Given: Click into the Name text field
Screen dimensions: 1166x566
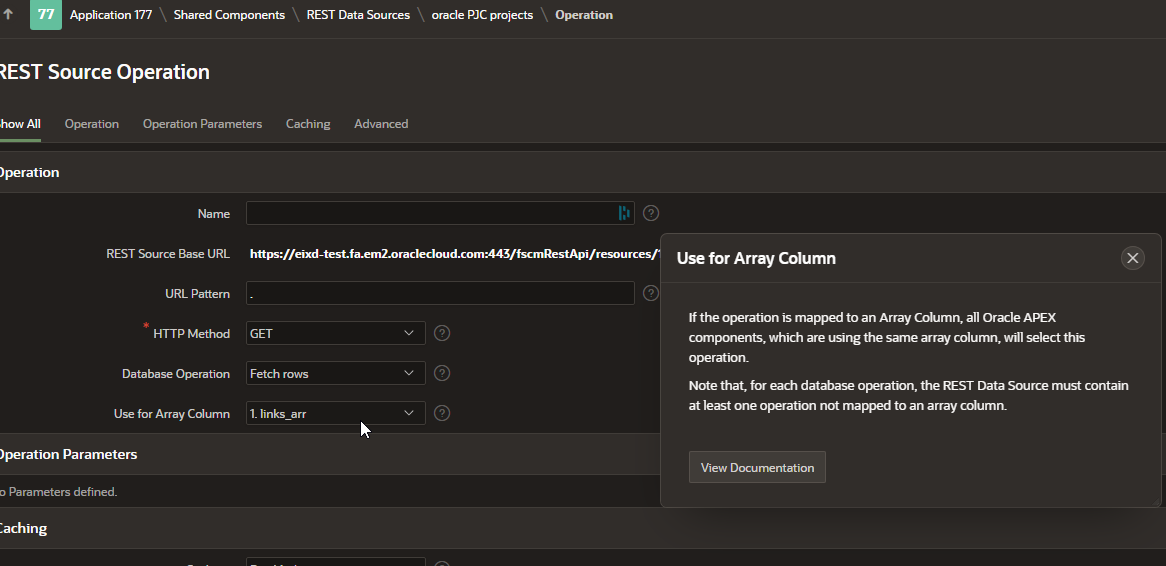Looking at the screenshot, I should tap(430, 213).
